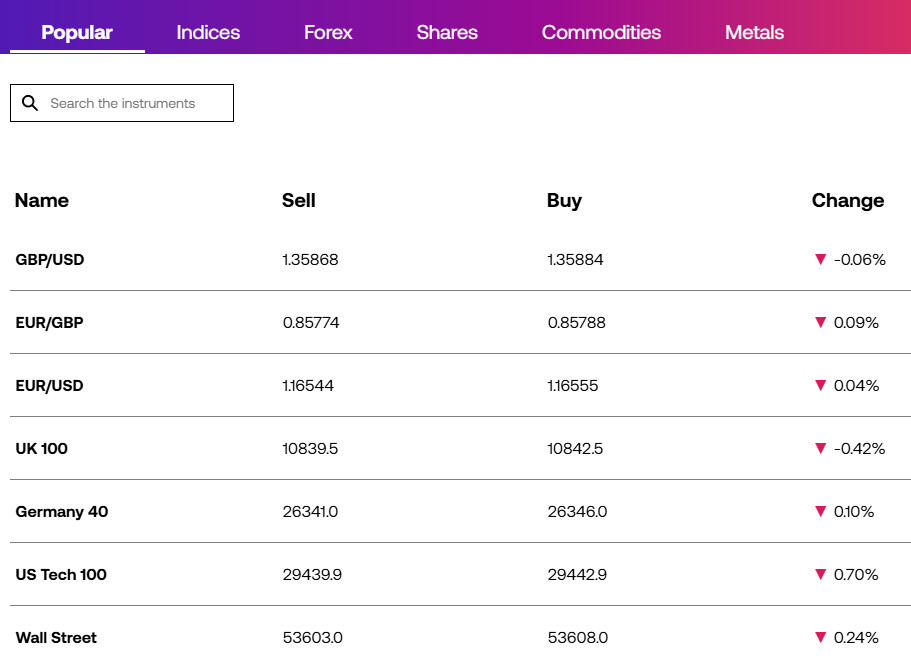911x666 pixels.
Task: Open the GBP/USD instrument
Action: 50,259
